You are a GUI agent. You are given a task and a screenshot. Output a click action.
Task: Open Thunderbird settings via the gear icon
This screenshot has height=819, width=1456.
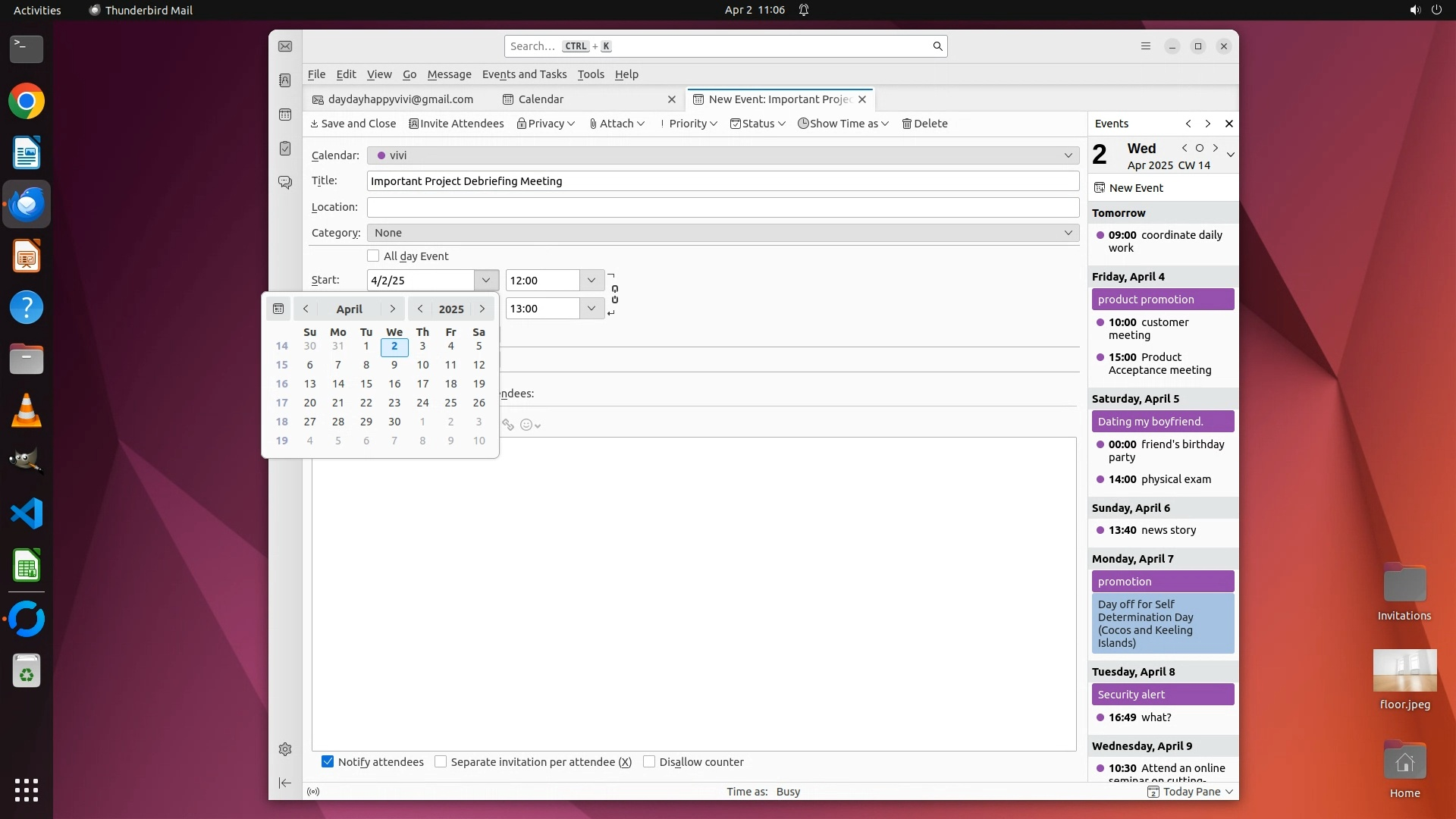coord(285,749)
